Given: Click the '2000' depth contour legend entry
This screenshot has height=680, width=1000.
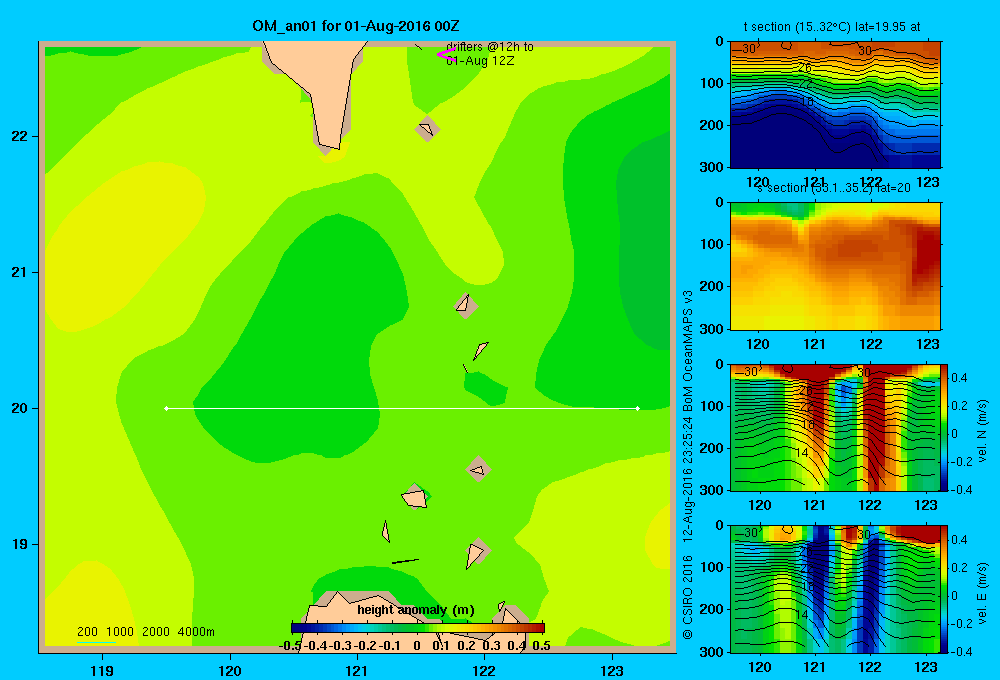Looking at the screenshot, I should 156,632.
